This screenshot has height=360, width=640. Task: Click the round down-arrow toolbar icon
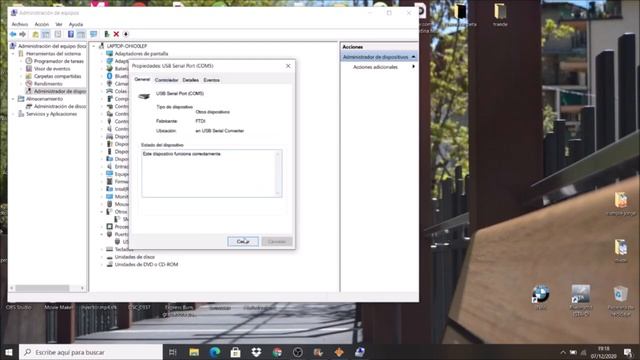click(126, 34)
